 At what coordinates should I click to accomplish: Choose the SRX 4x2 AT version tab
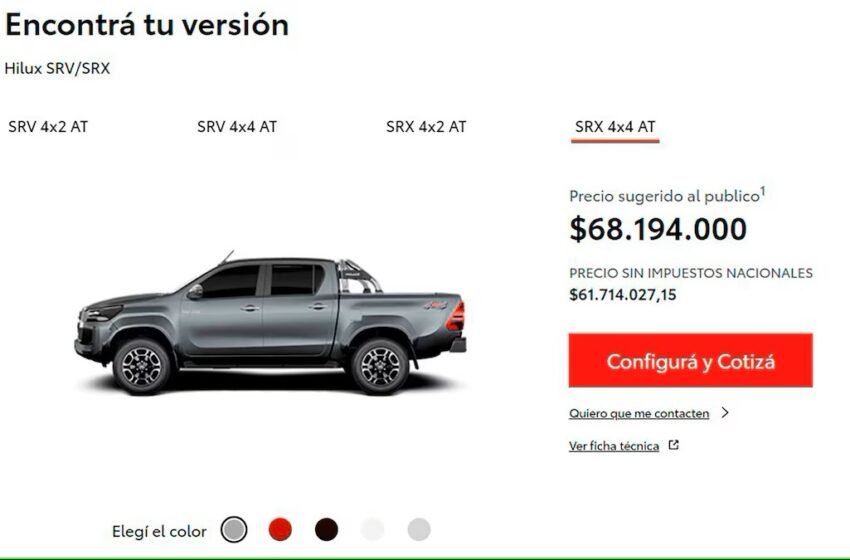[x=426, y=127]
